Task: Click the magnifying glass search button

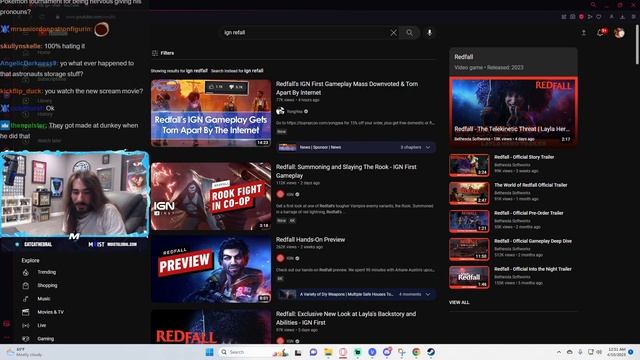Action: pos(409,33)
